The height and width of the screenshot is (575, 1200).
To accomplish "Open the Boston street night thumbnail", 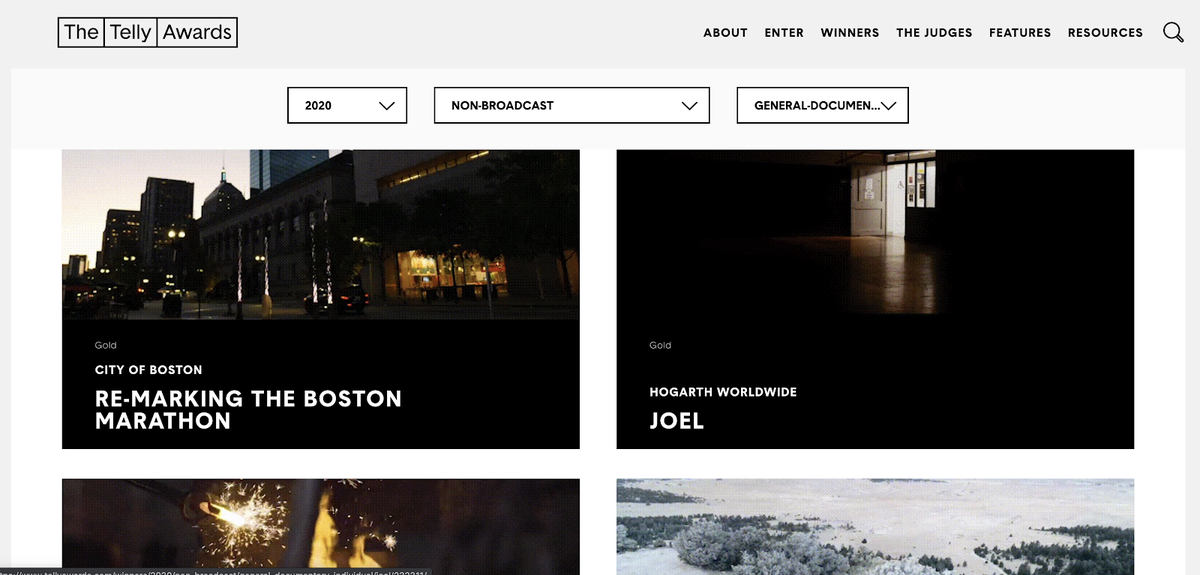I will 321,234.
